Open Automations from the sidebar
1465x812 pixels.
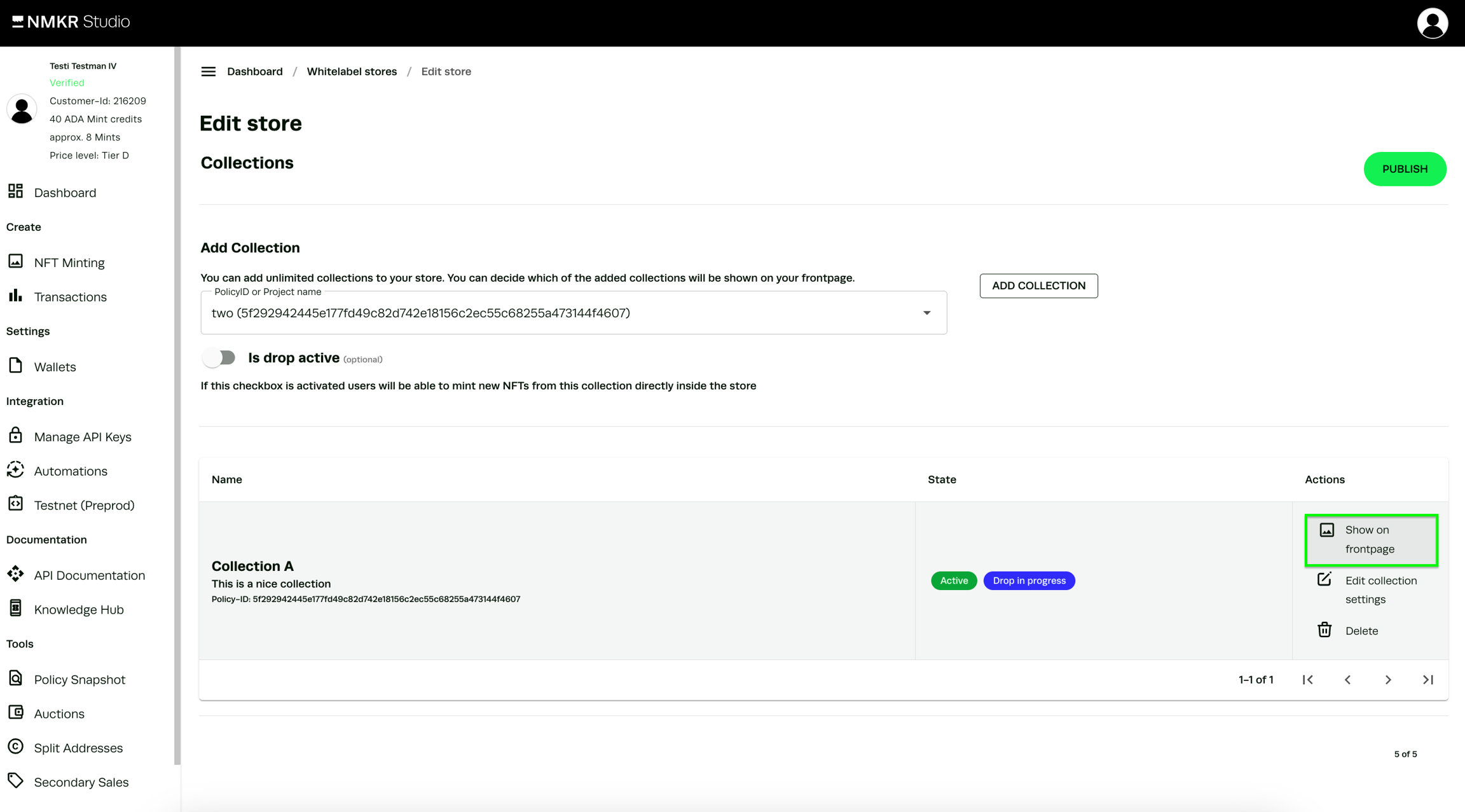point(71,471)
